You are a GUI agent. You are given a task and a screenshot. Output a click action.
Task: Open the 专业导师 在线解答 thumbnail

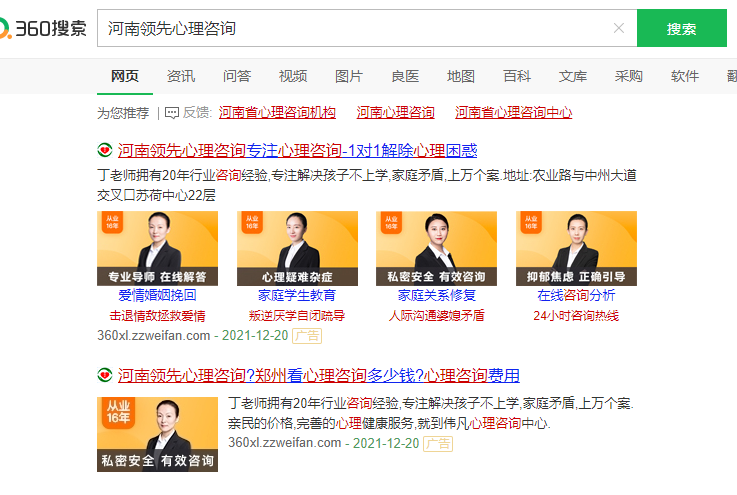click(x=157, y=248)
